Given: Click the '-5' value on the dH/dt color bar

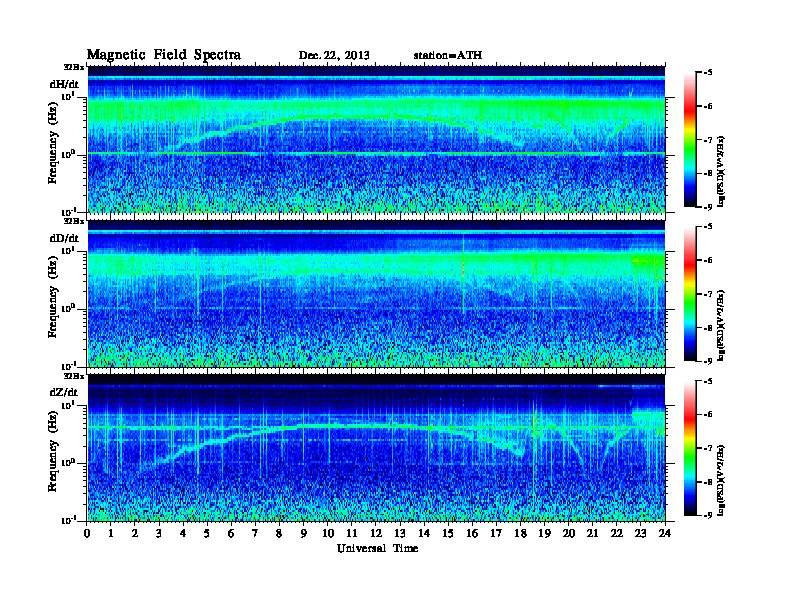Looking at the screenshot, I should (708, 73).
